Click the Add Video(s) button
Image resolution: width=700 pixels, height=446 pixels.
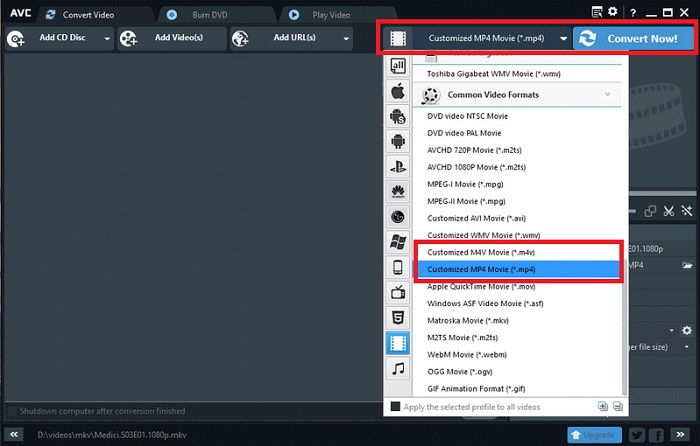pyautogui.click(x=171, y=38)
